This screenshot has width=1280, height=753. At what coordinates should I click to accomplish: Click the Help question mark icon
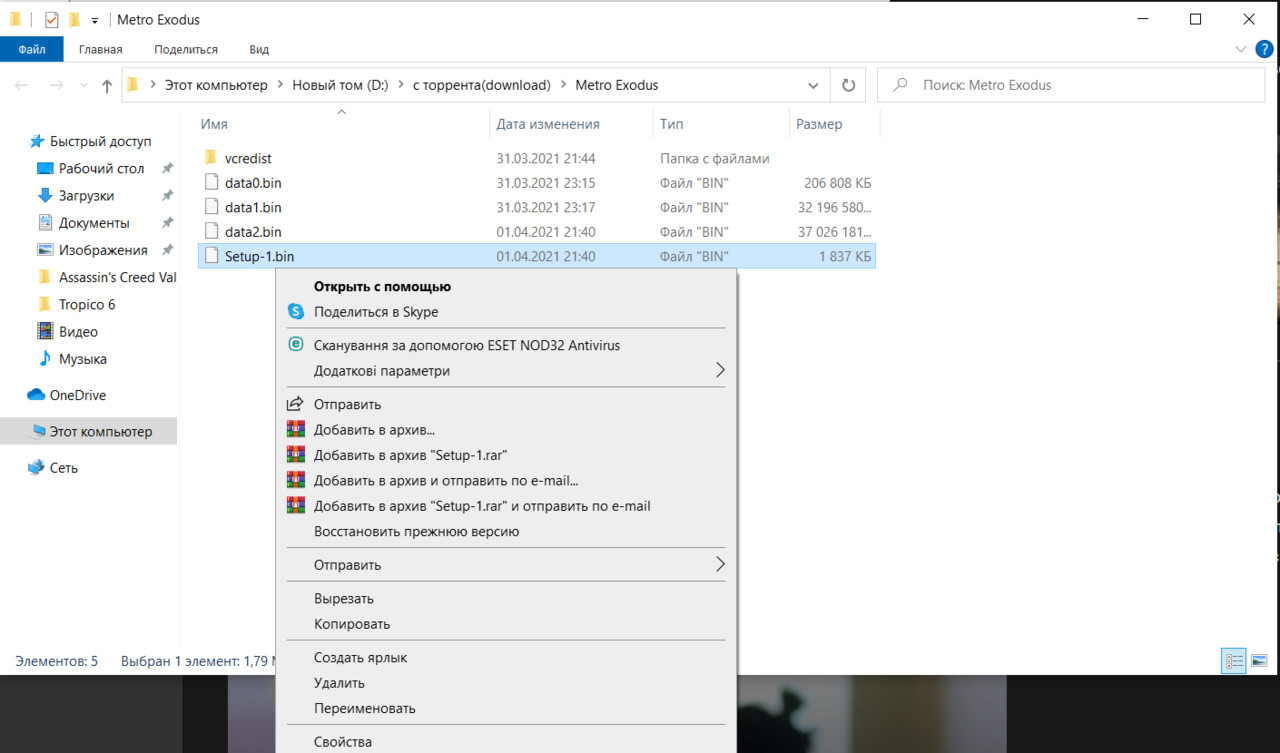[1264, 48]
